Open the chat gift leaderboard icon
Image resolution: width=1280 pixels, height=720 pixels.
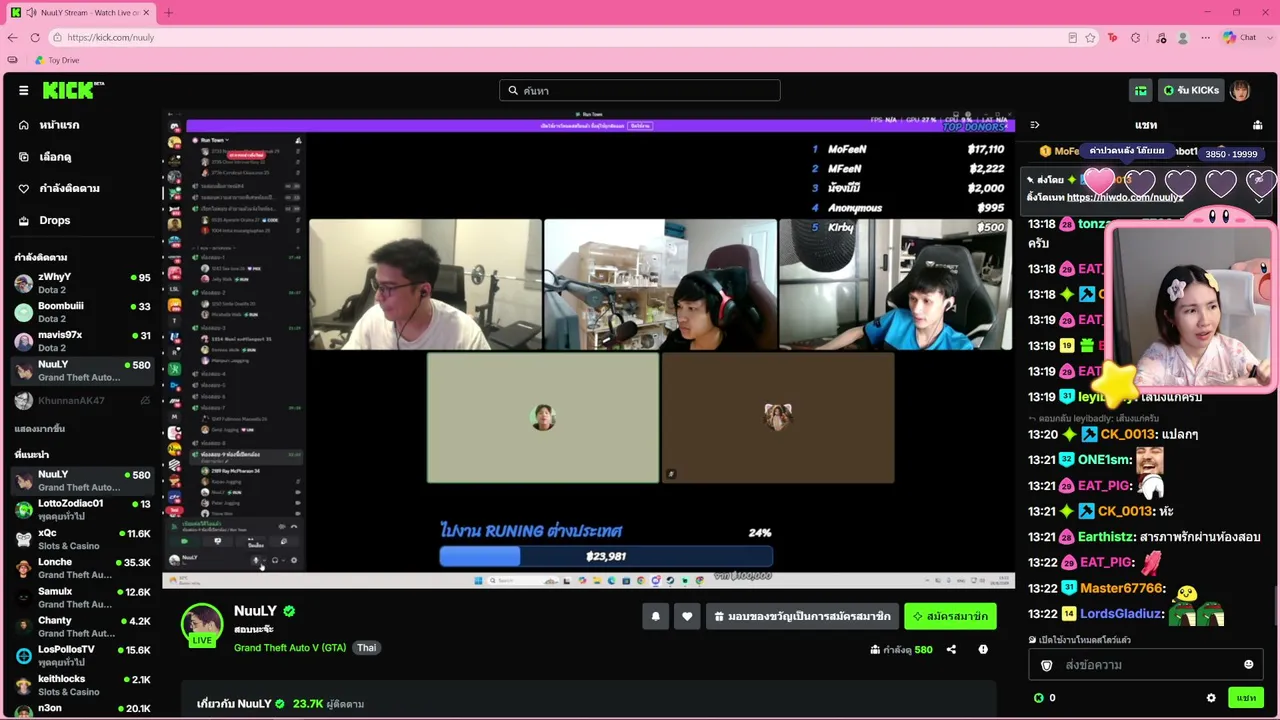click(x=1257, y=125)
